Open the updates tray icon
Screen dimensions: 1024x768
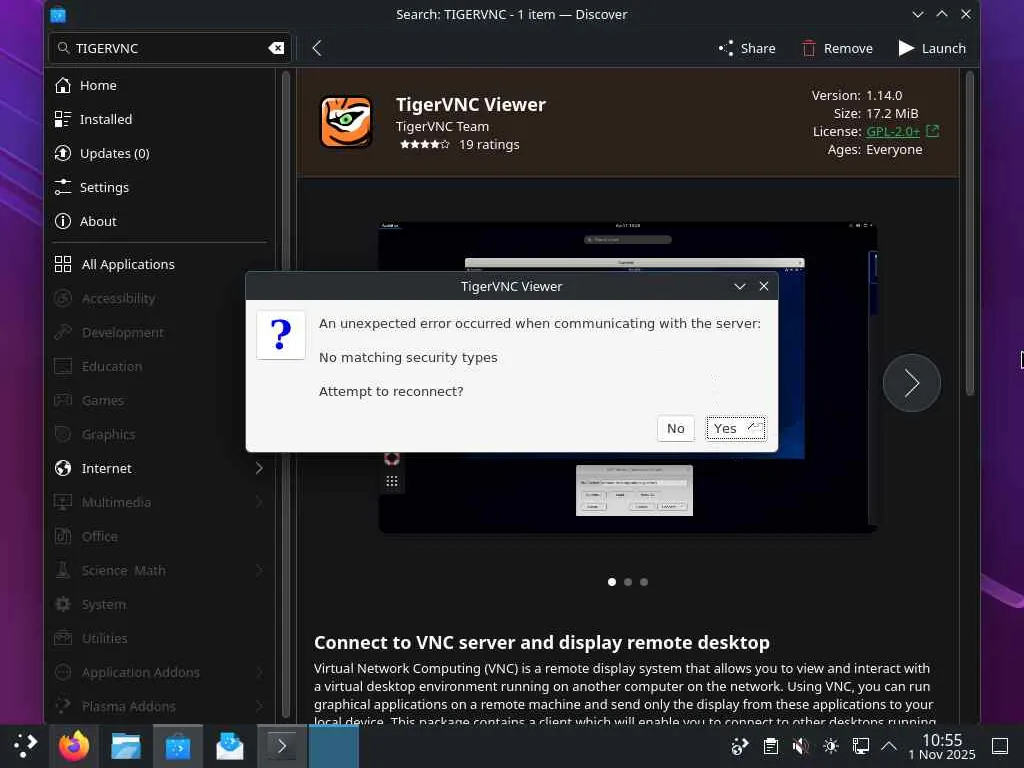coord(740,746)
